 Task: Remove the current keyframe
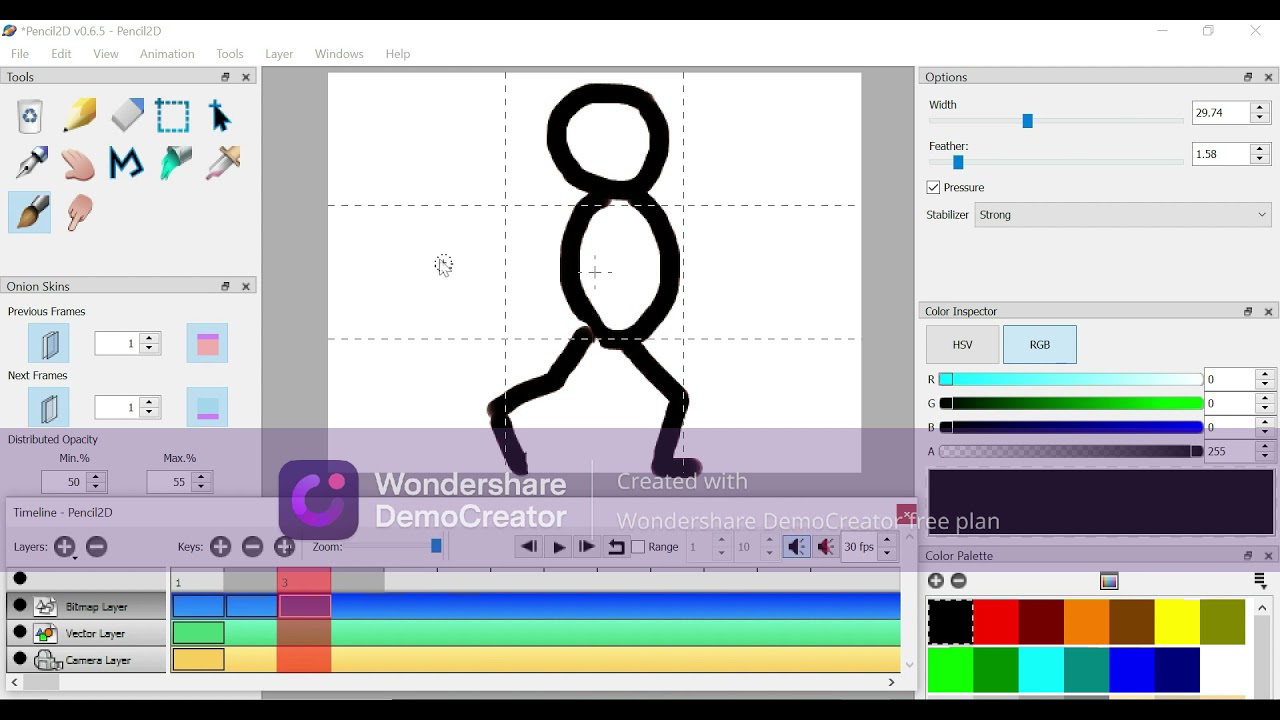pos(253,547)
